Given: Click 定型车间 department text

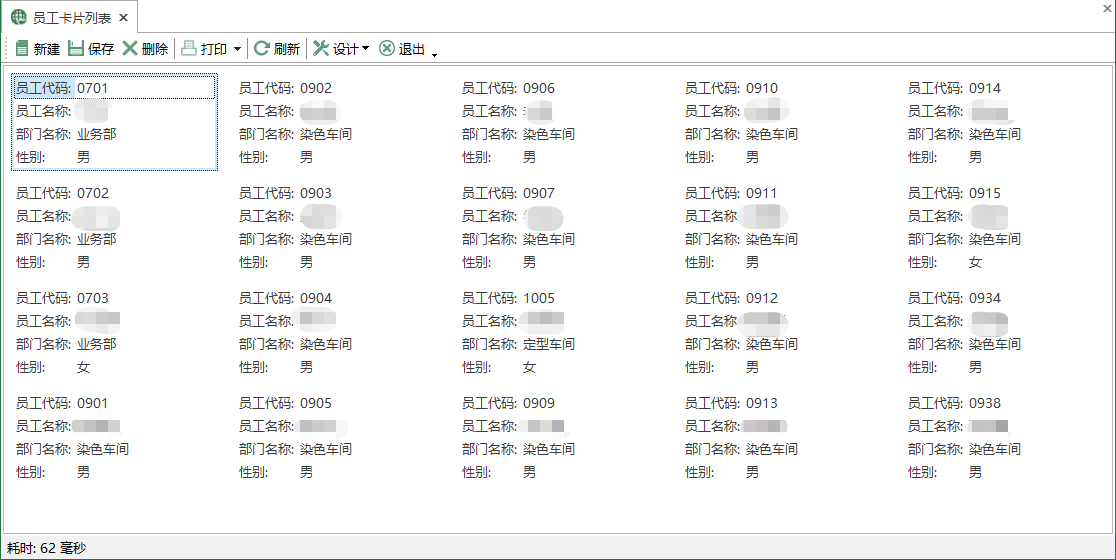Looking at the screenshot, I should click(x=549, y=344).
